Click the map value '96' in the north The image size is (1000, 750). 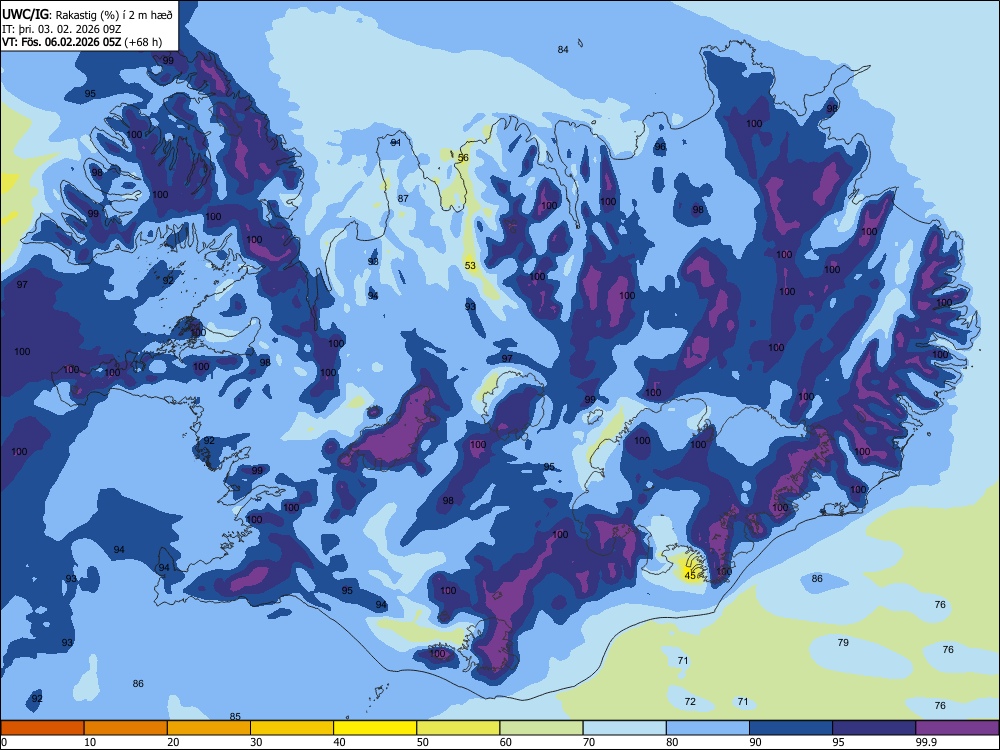[660, 147]
